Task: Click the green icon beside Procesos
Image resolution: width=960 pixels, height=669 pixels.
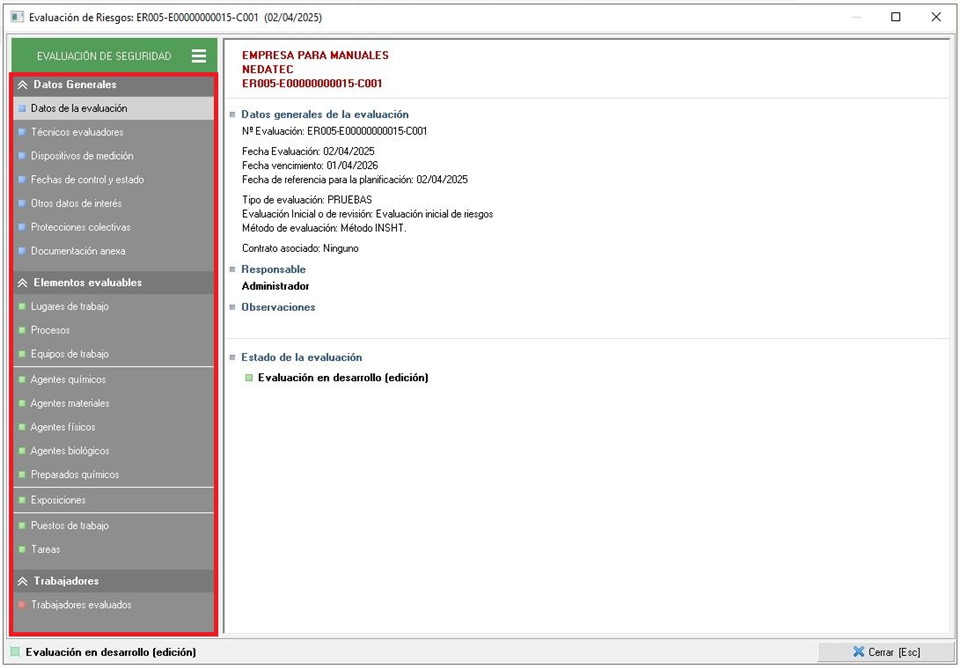Action: coord(21,331)
